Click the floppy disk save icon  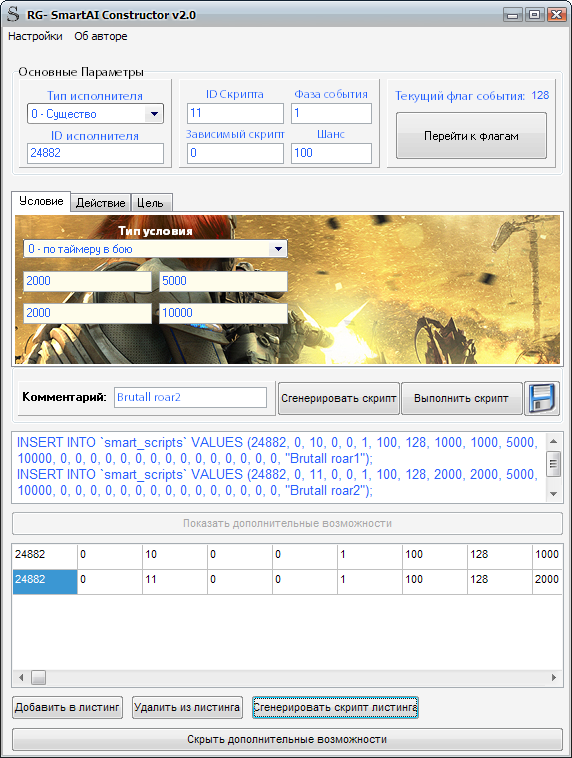tap(542, 398)
